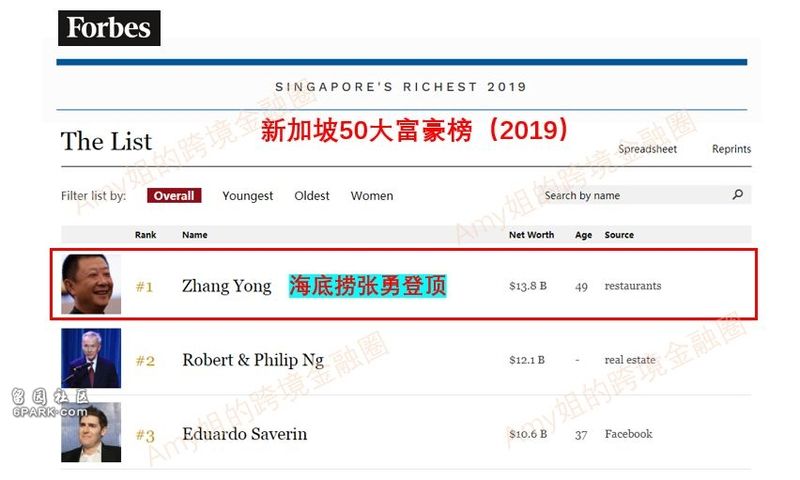Click the #2 rank label
Screen dimensions: 800x480
[x=145, y=361]
